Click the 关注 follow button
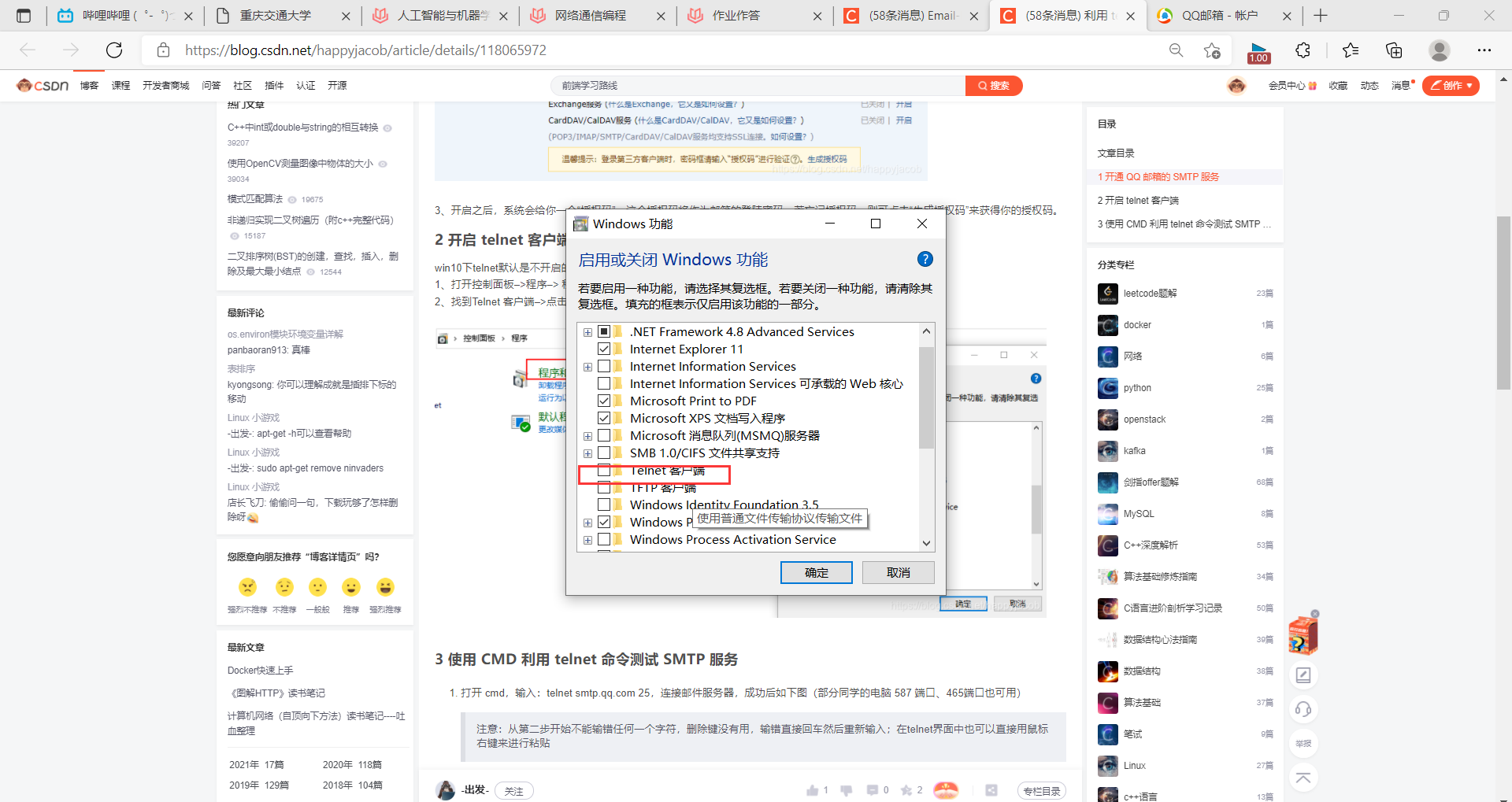The width and height of the screenshot is (1512, 802). coord(514,791)
